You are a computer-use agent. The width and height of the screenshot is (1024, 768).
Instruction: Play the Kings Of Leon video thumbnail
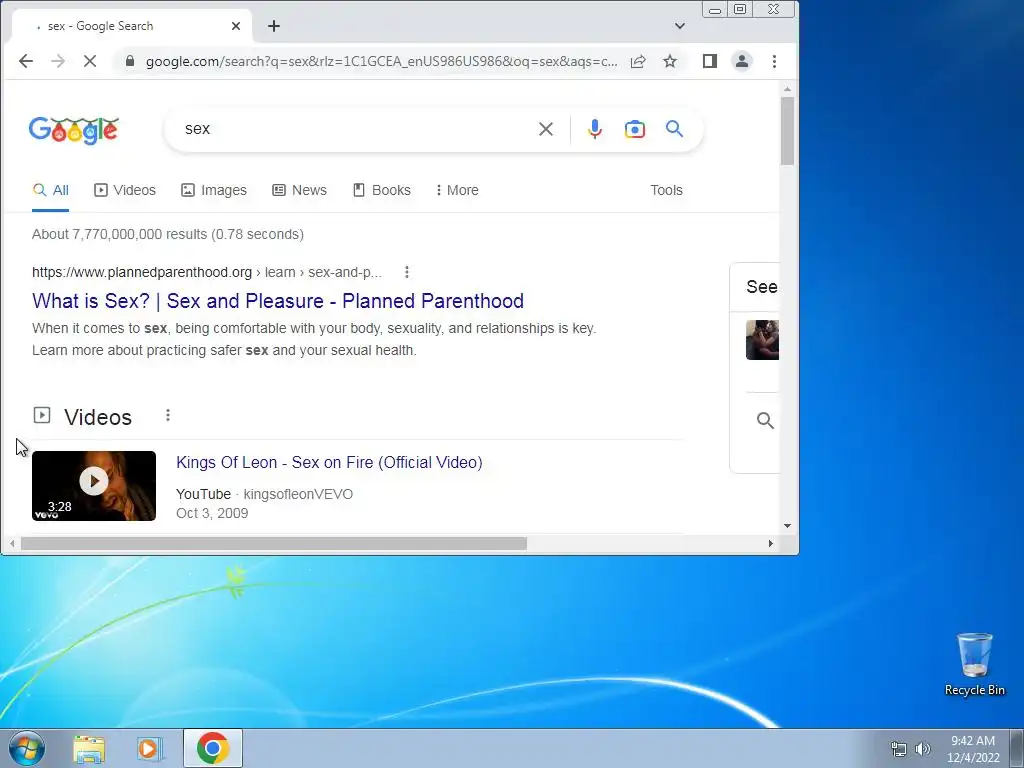[94, 486]
